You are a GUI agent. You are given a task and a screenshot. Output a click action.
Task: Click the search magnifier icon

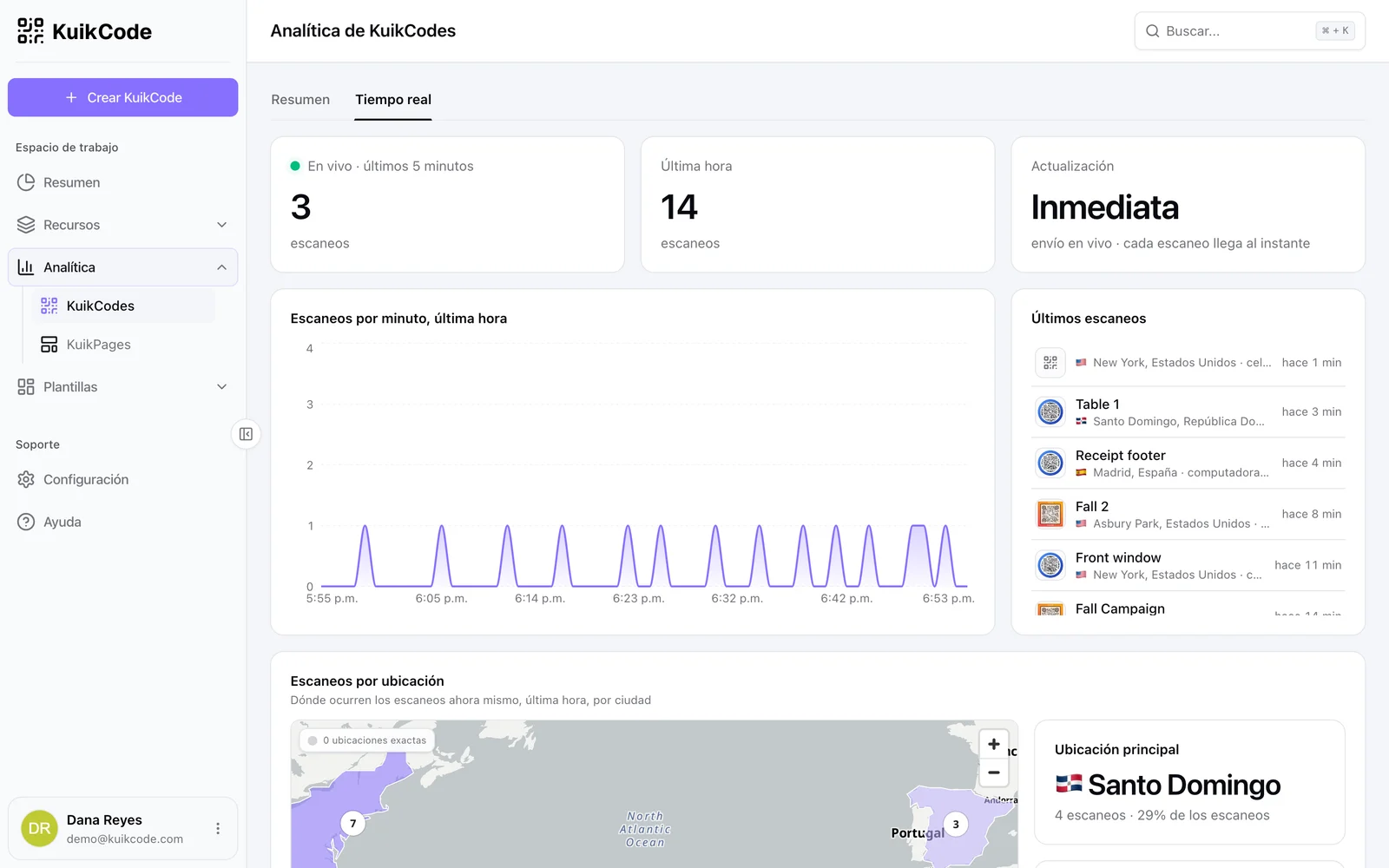(x=1153, y=31)
